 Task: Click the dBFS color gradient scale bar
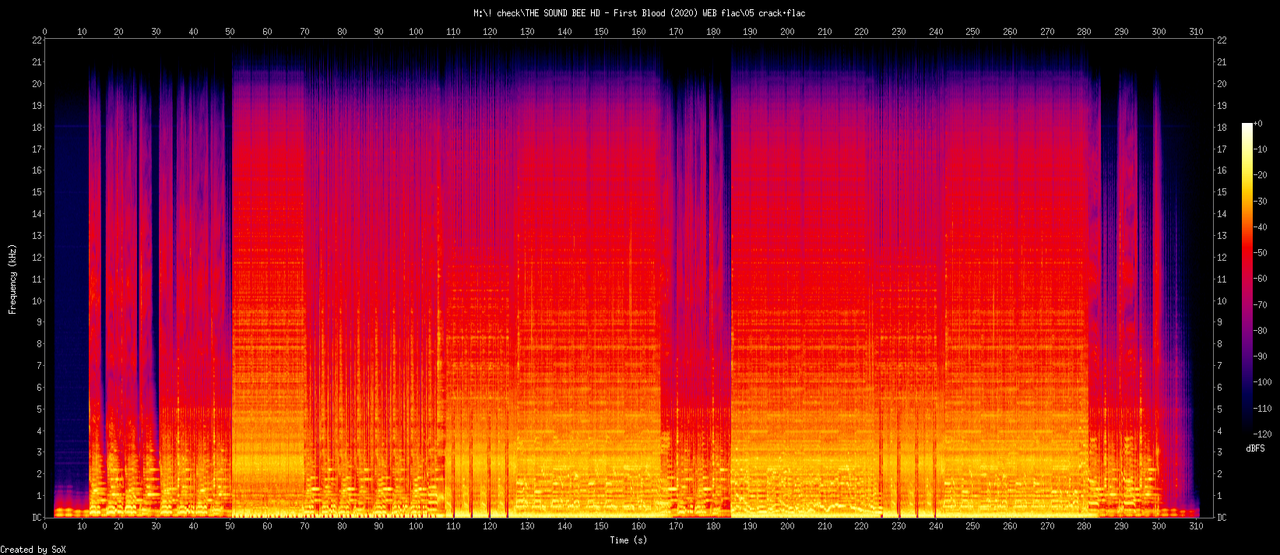pos(1246,280)
